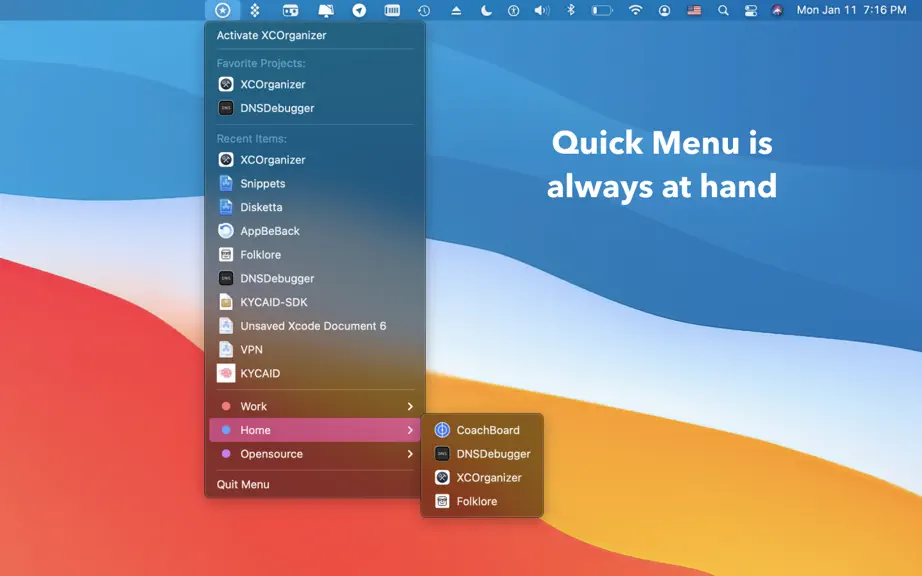This screenshot has height=576, width=922.
Task: Open the Time Machine menu bar icon
Action: pyautogui.click(x=424, y=10)
